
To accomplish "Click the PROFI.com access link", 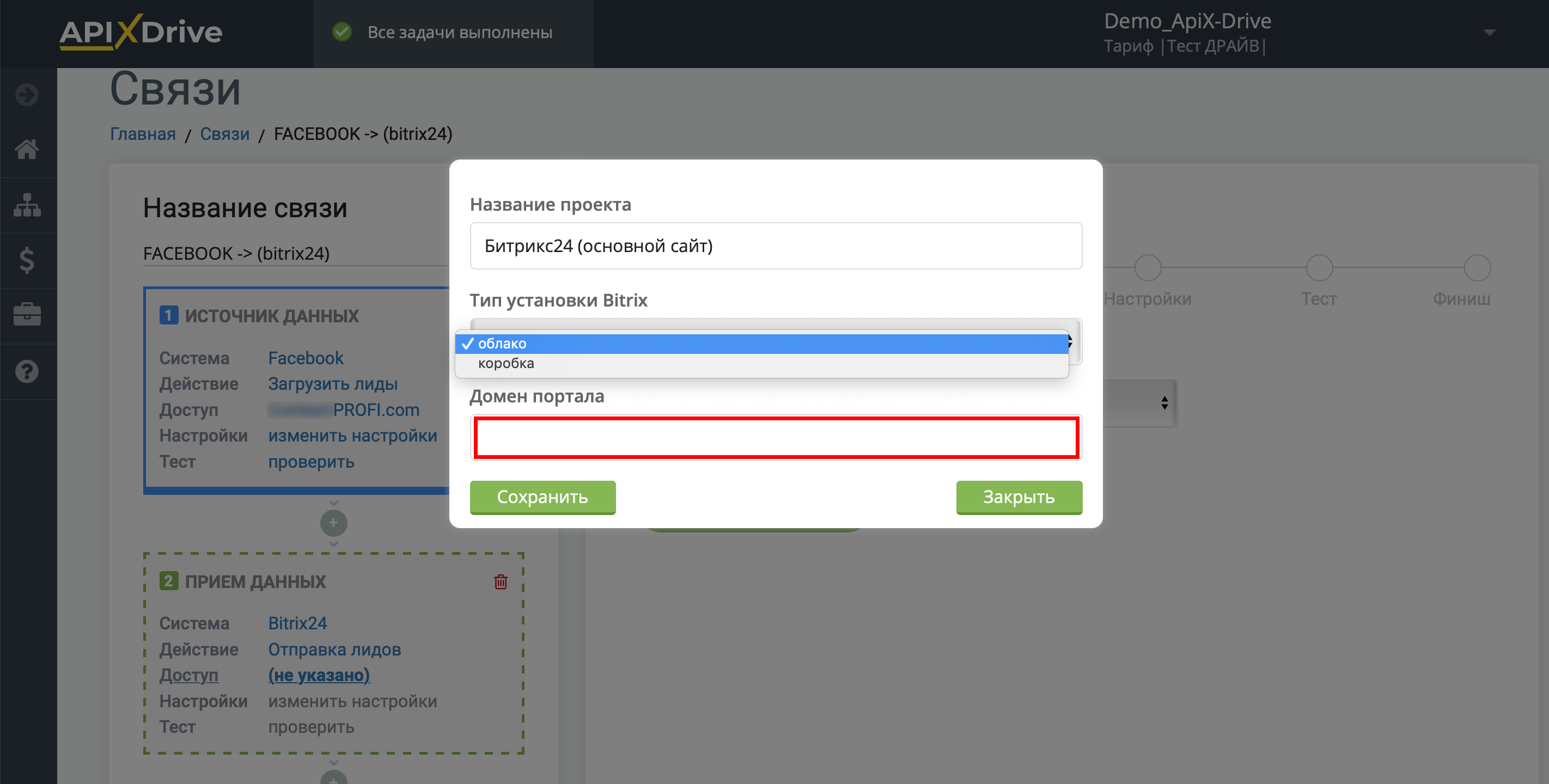I will click(x=344, y=409).
